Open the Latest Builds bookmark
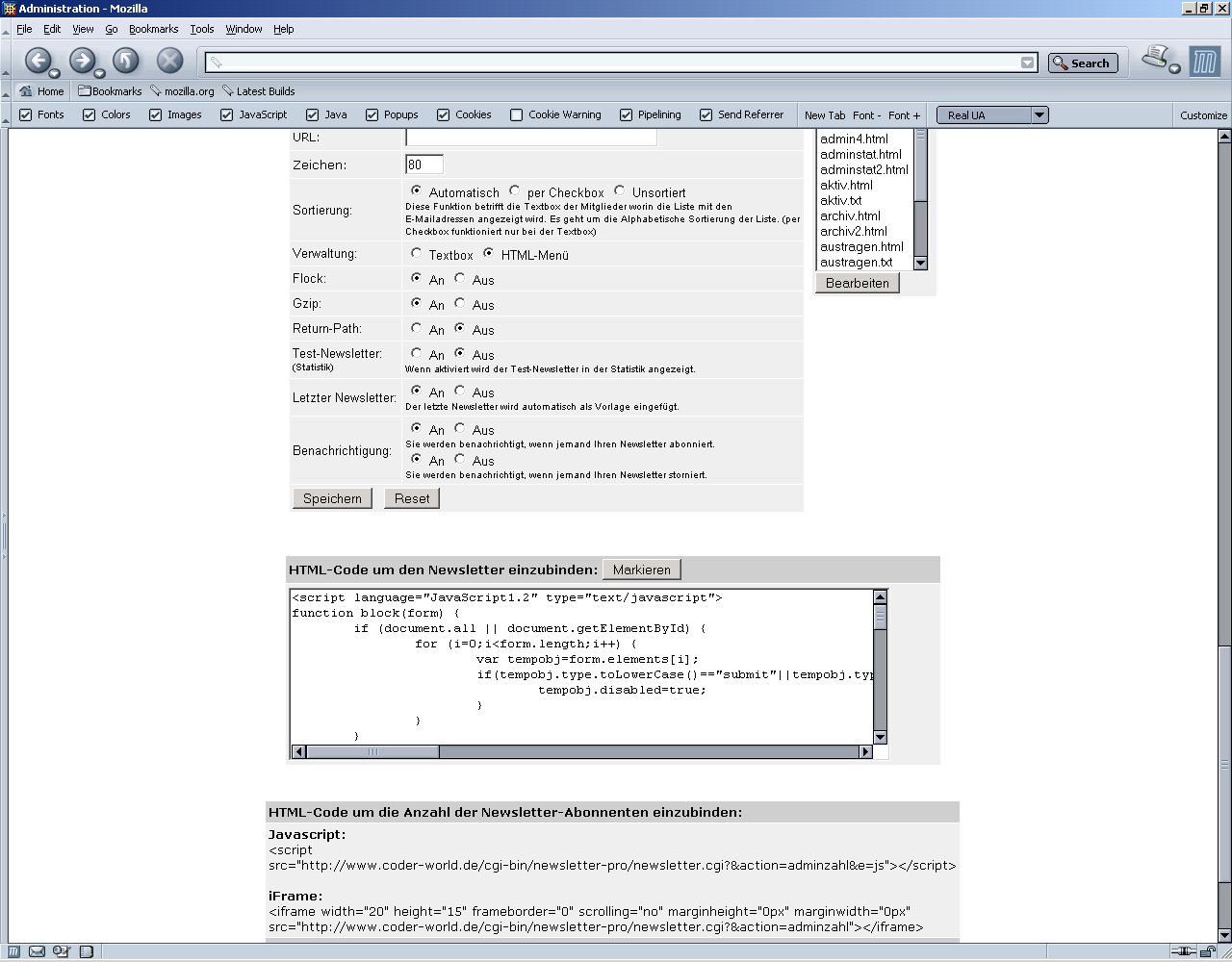Image resolution: width=1232 pixels, height=962 pixels. pyautogui.click(x=258, y=91)
